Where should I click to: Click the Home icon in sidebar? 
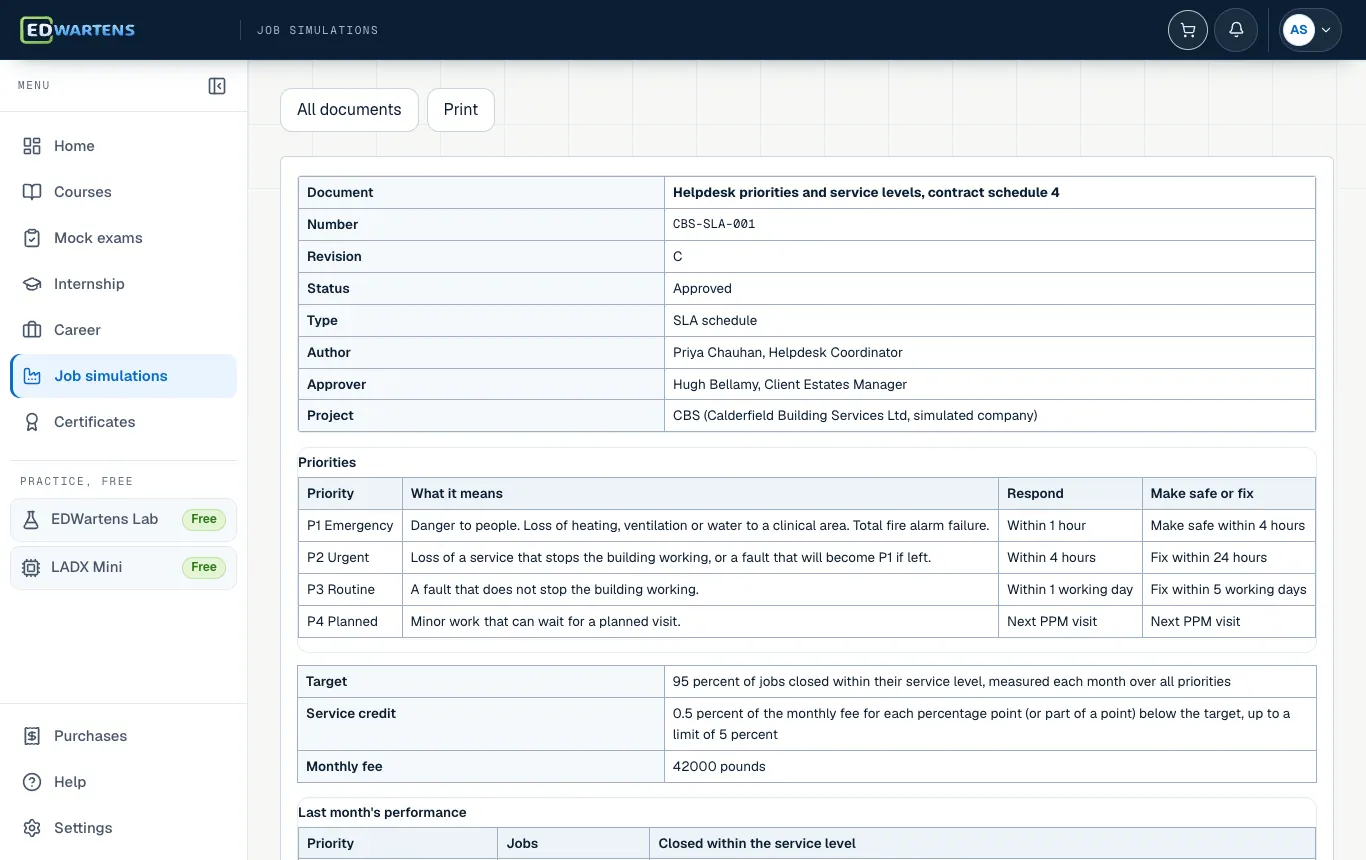pyautogui.click(x=32, y=146)
